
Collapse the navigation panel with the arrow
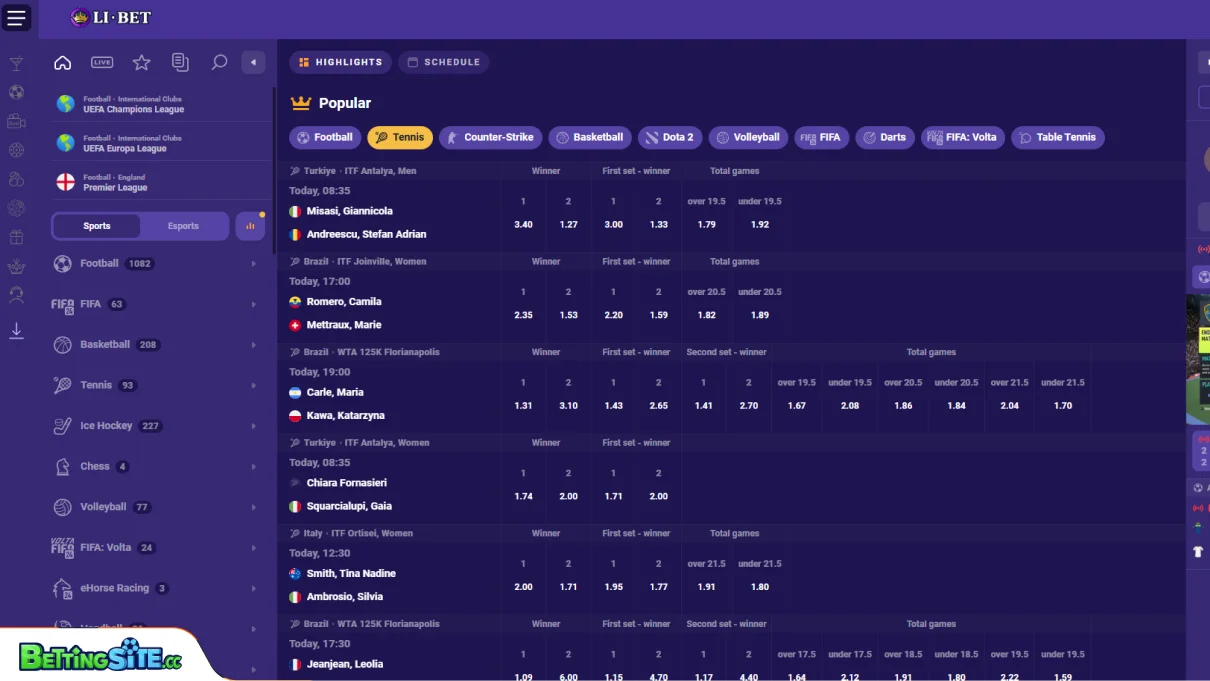(253, 62)
